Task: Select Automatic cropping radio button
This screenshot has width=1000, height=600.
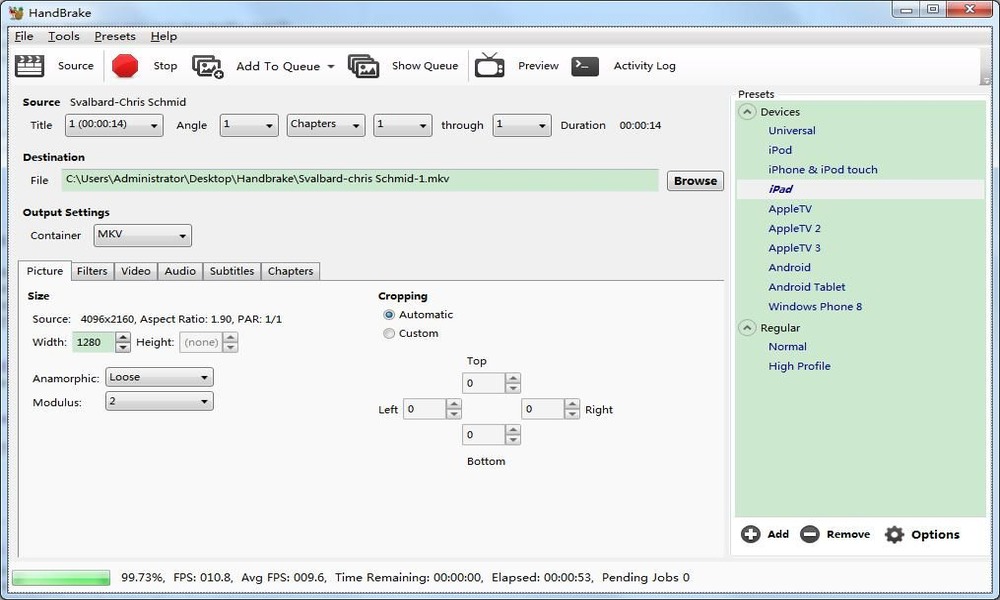Action: [389, 314]
